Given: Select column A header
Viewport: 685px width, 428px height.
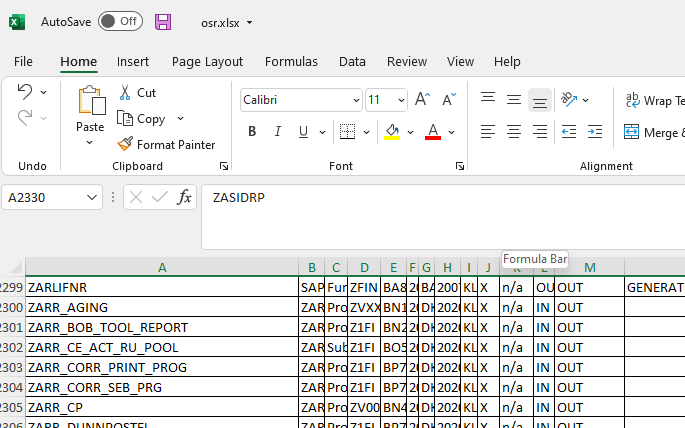Looking at the screenshot, I should [x=162, y=267].
